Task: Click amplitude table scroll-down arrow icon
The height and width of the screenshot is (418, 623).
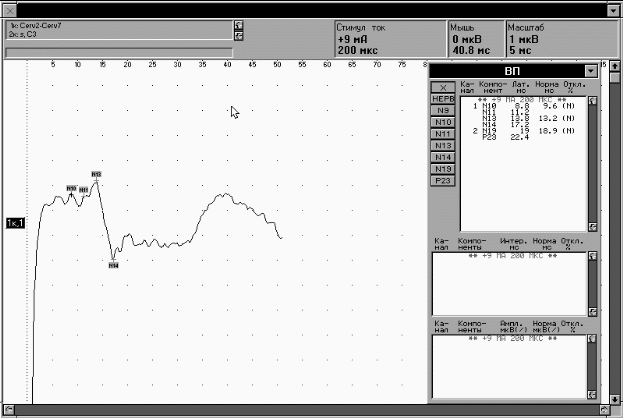Action: (x=592, y=395)
